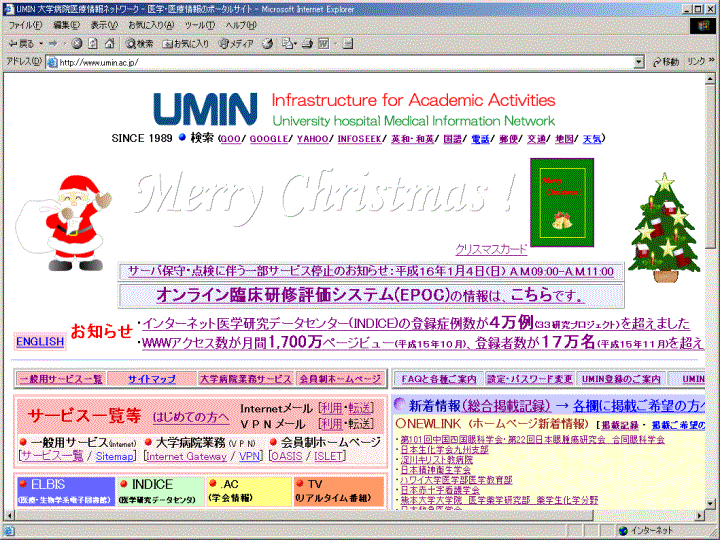The image size is (720, 540).
Task: Follow the GOOGLE search link
Action: tap(268, 139)
